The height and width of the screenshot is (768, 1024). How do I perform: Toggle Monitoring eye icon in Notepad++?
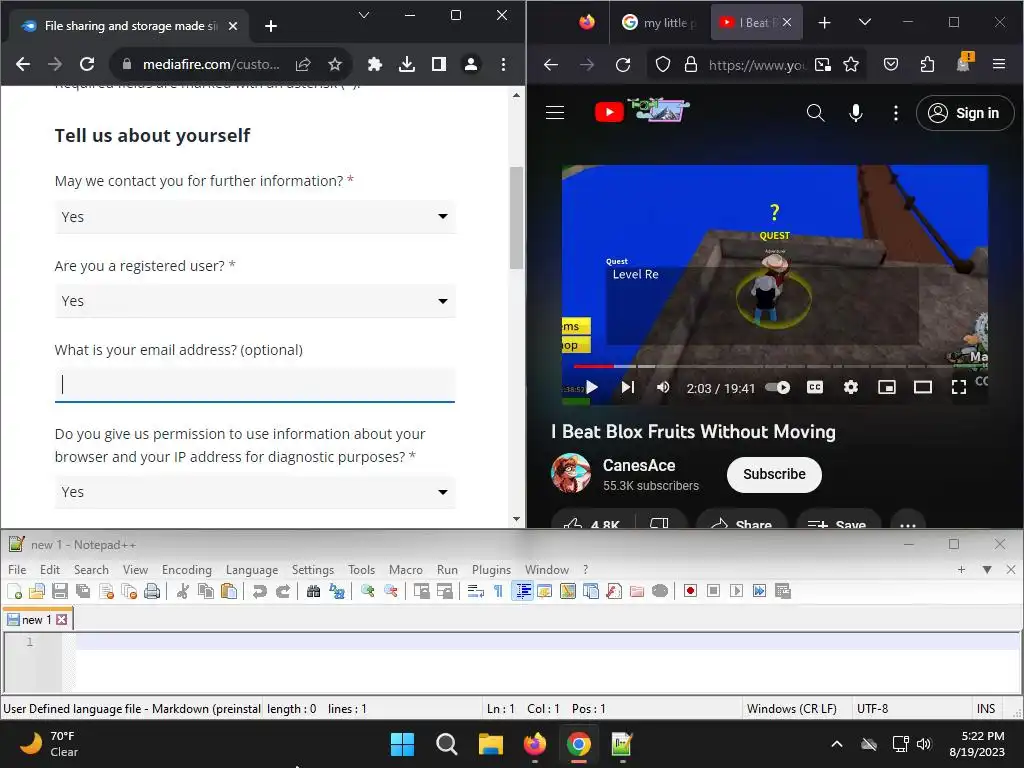tap(660, 591)
